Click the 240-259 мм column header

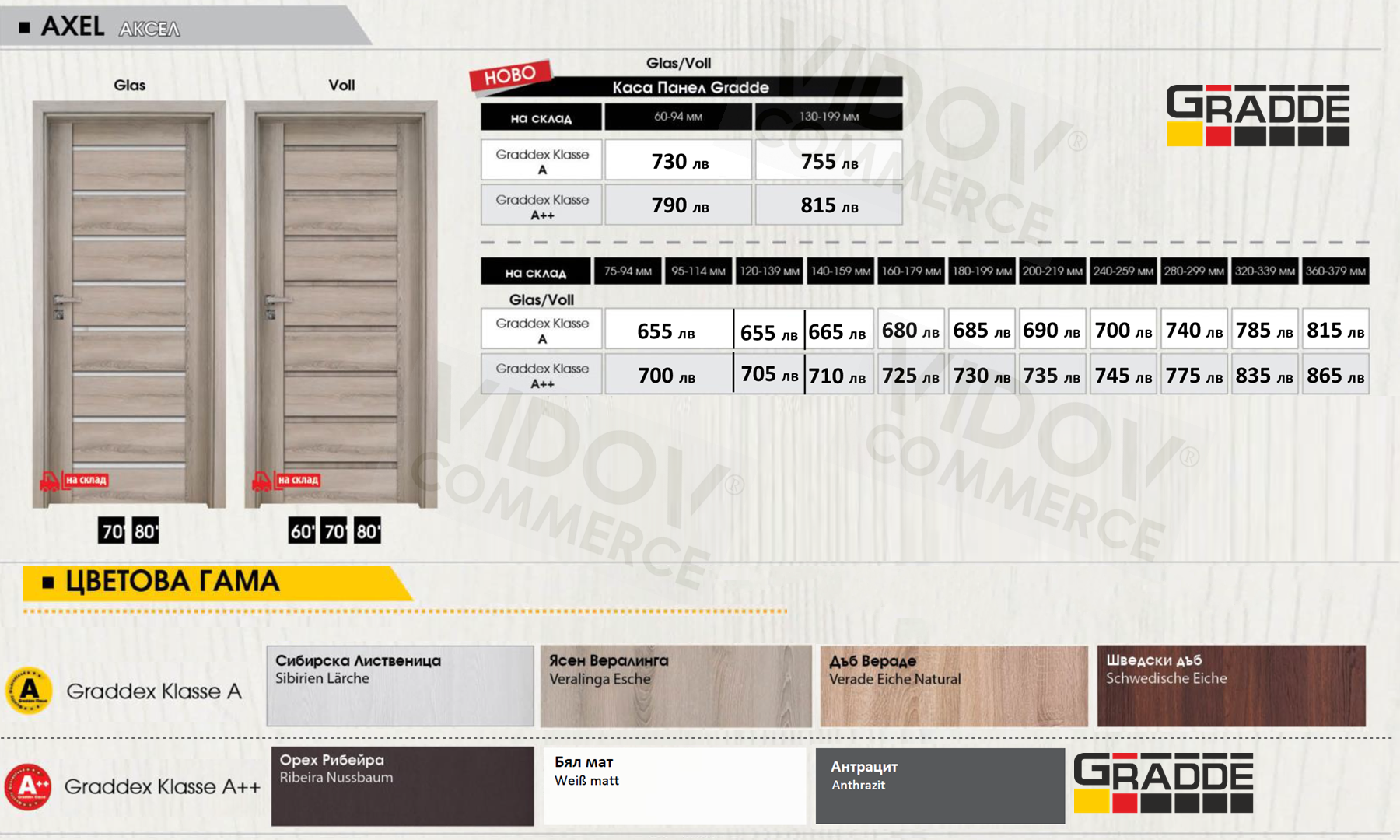(1123, 271)
